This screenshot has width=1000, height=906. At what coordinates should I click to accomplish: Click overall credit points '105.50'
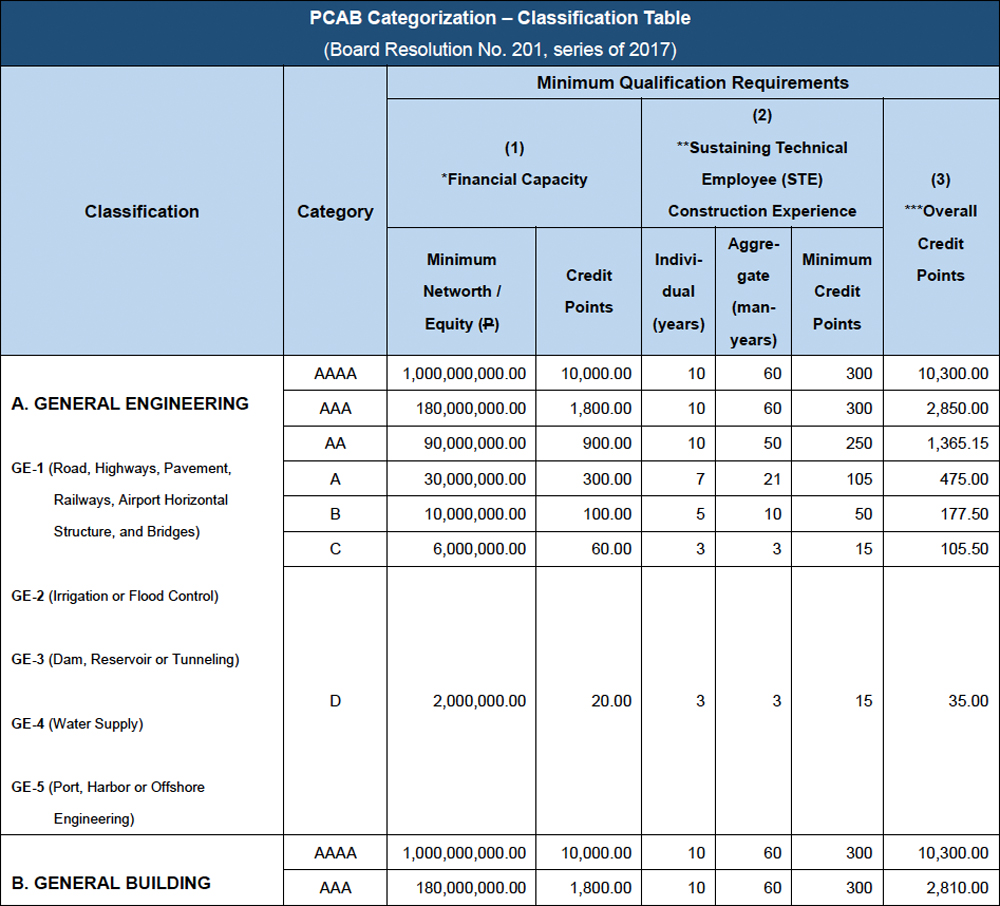pyautogui.click(x=964, y=549)
